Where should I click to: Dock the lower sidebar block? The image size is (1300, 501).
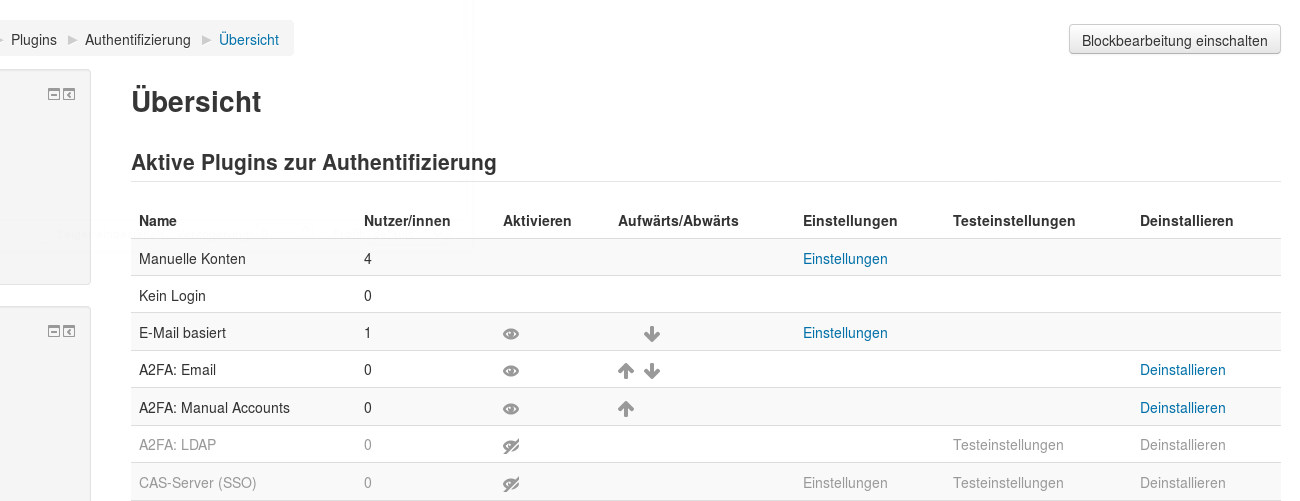point(69,331)
